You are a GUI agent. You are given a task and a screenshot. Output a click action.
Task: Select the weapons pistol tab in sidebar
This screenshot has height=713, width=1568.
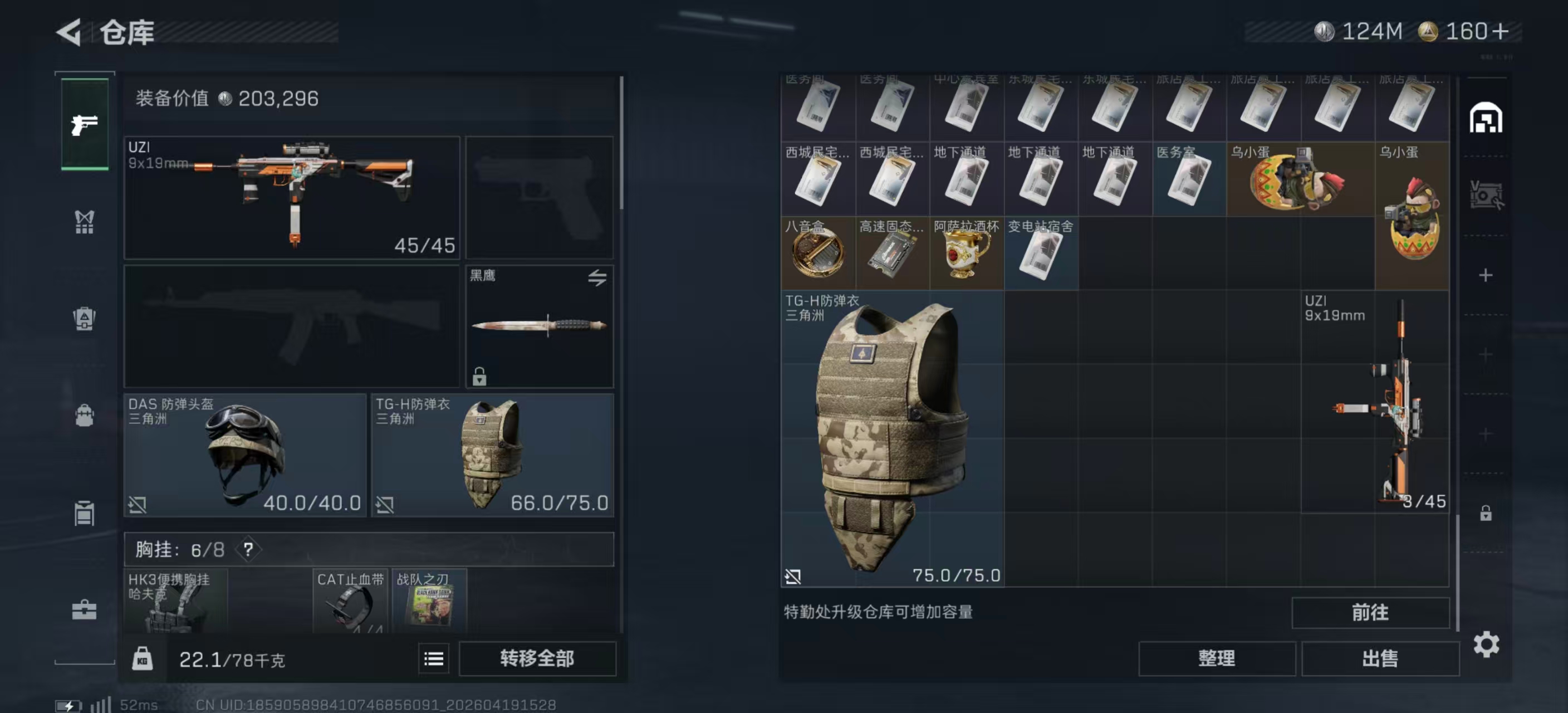point(85,124)
